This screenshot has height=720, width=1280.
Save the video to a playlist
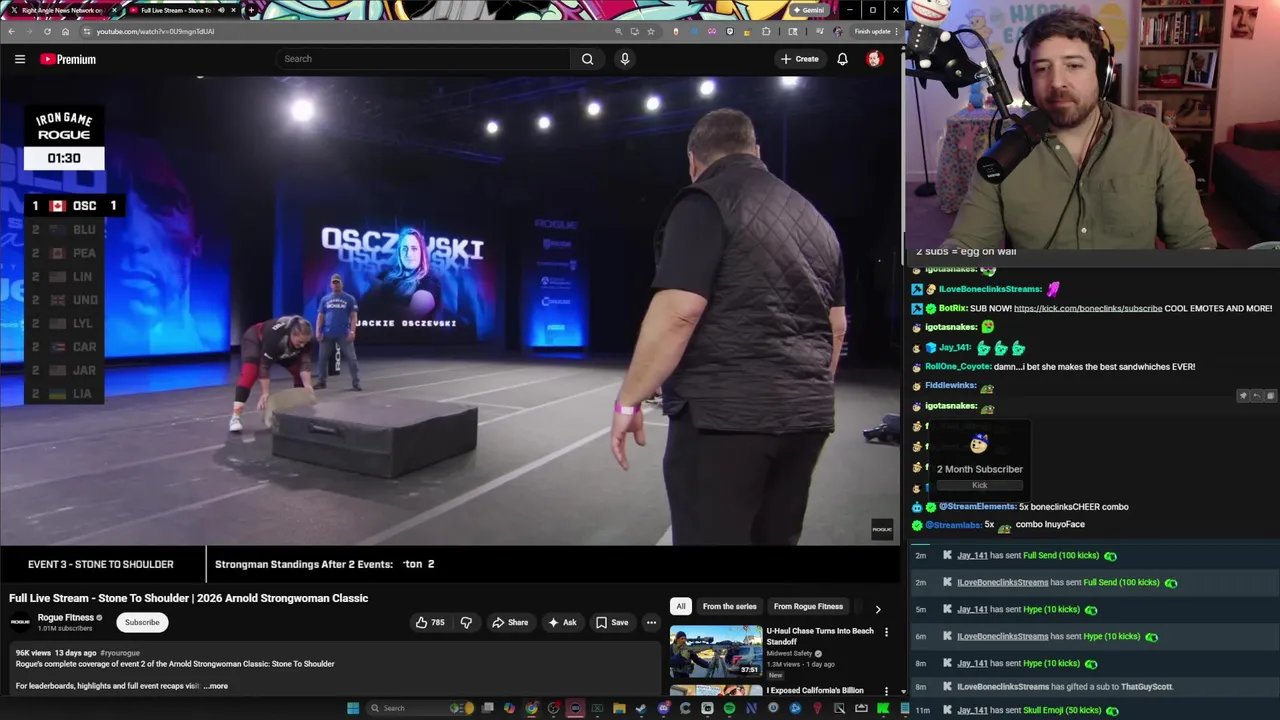[x=612, y=622]
